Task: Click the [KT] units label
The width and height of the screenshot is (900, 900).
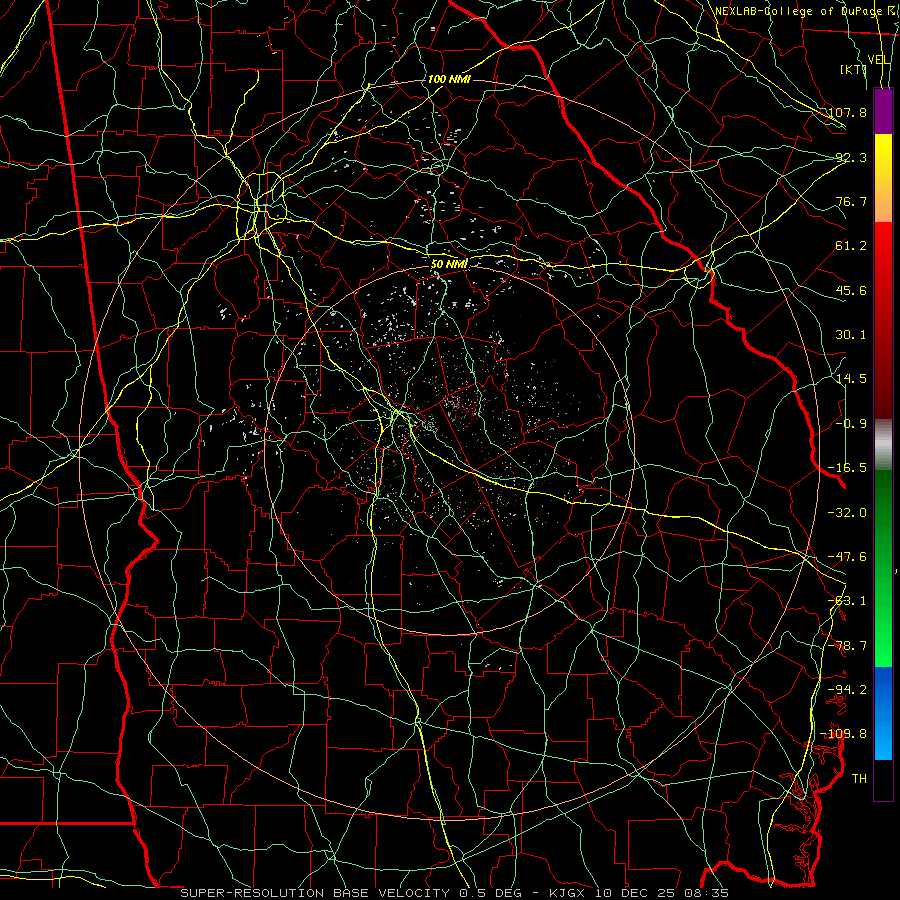Action: coord(854,69)
